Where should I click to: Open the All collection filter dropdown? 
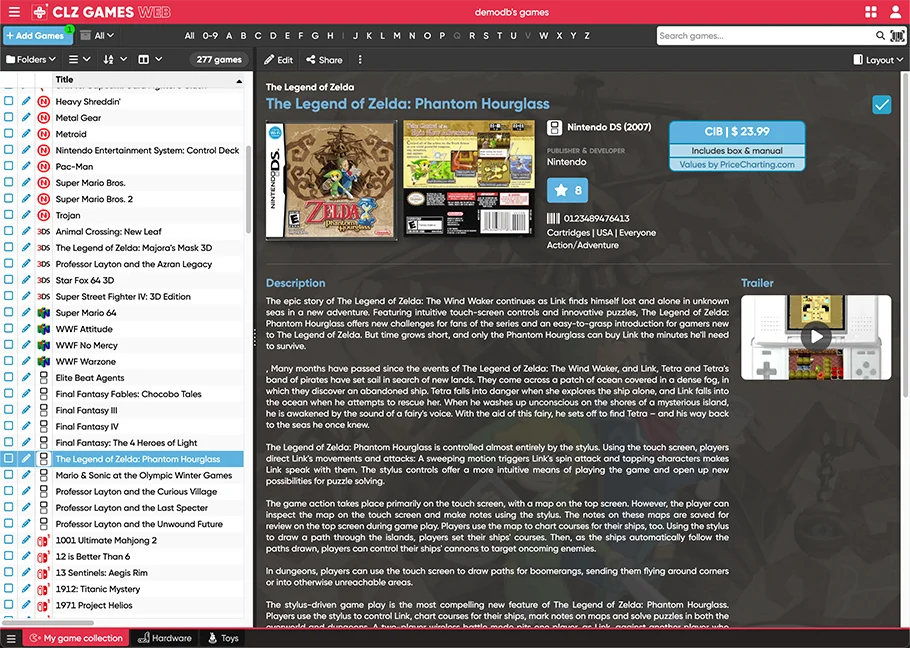click(98, 35)
